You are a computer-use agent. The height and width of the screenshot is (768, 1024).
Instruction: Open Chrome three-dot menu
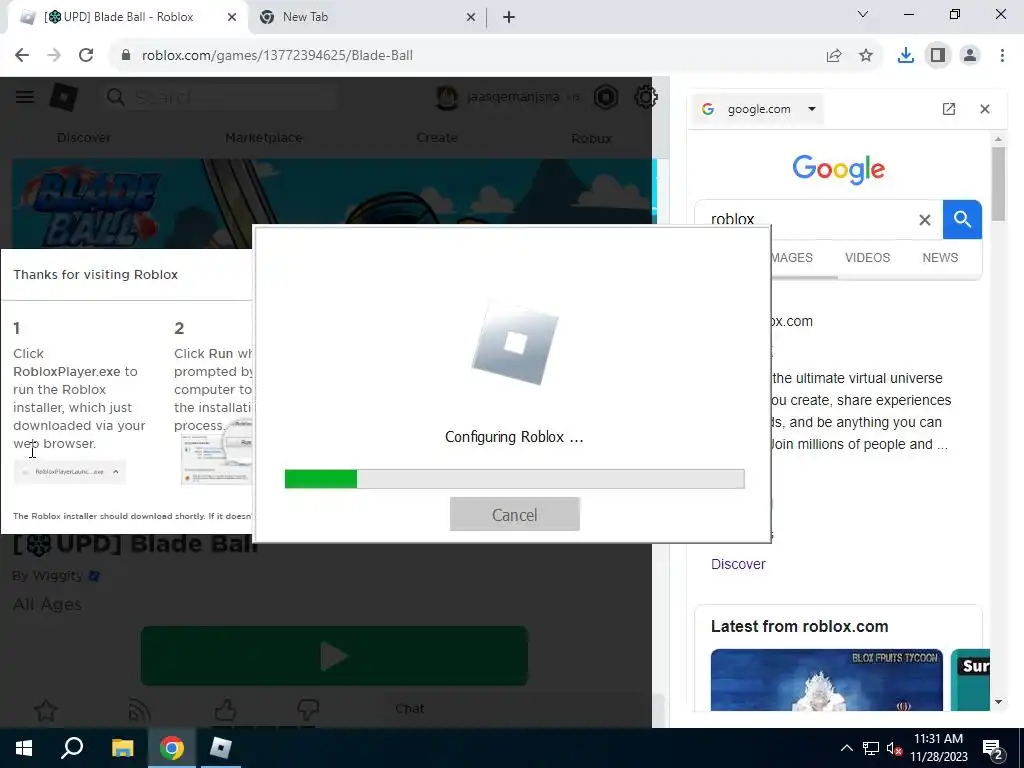point(1002,56)
